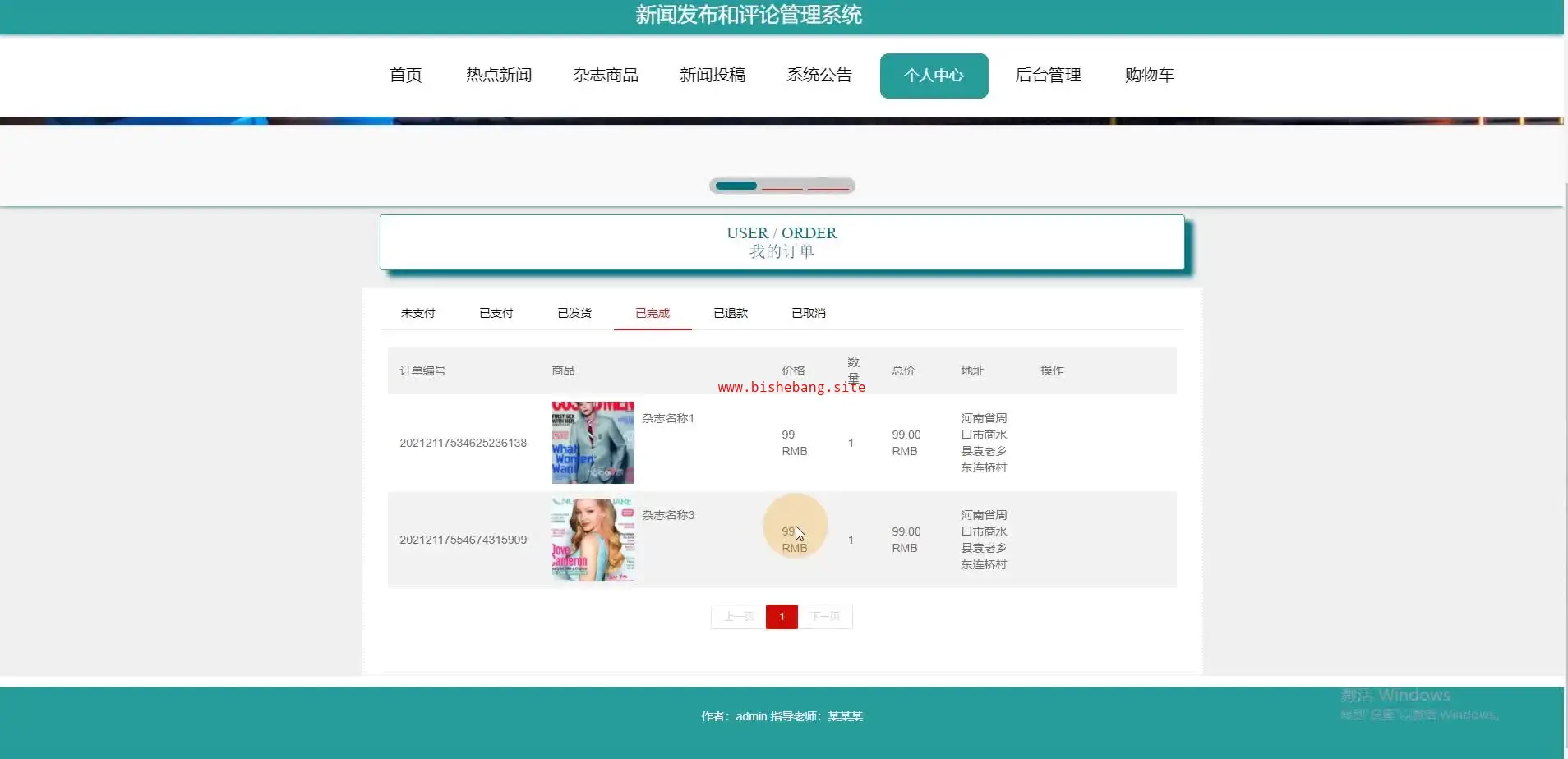Image resolution: width=1568 pixels, height=759 pixels.
Task: Select the last red carousel indicator
Action: click(828, 186)
